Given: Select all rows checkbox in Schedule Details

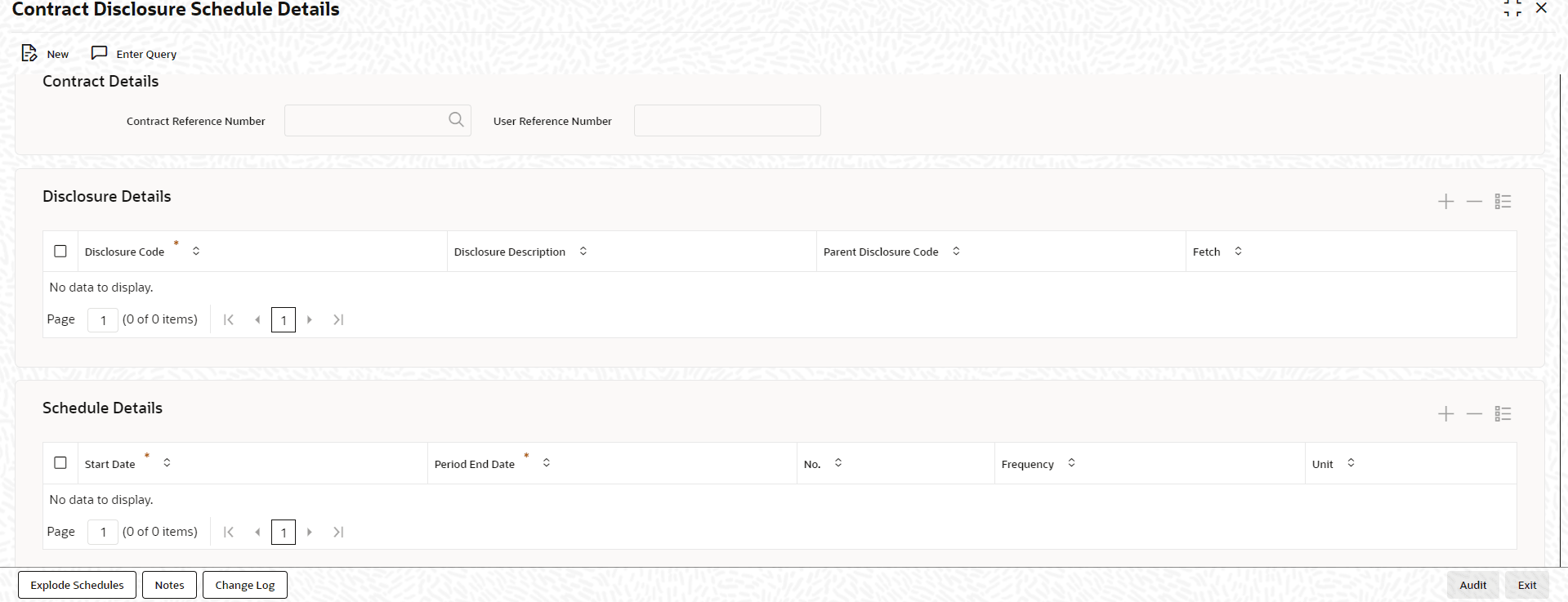Looking at the screenshot, I should [x=60, y=462].
